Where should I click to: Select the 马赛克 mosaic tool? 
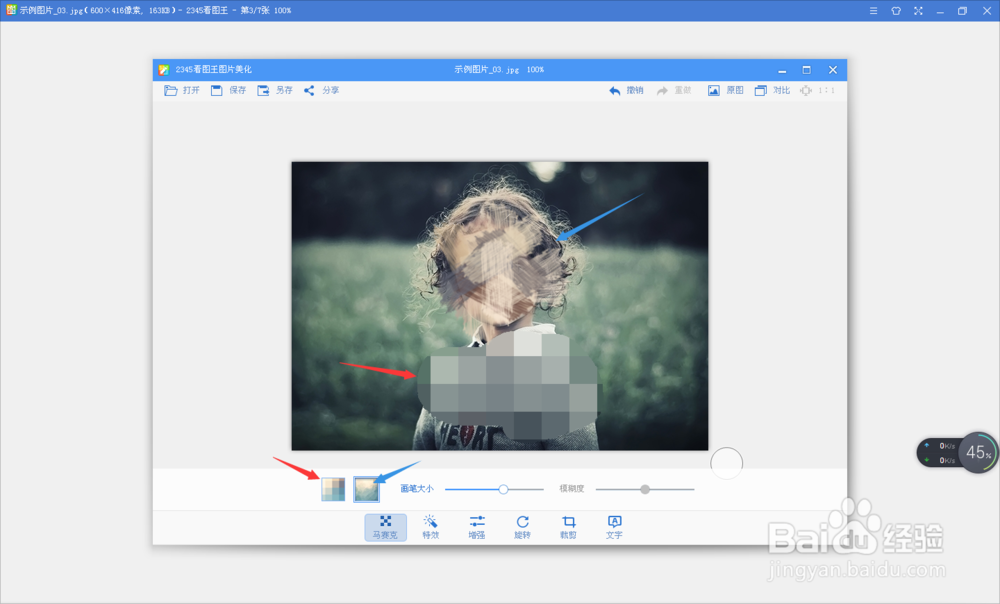(385, 527)
